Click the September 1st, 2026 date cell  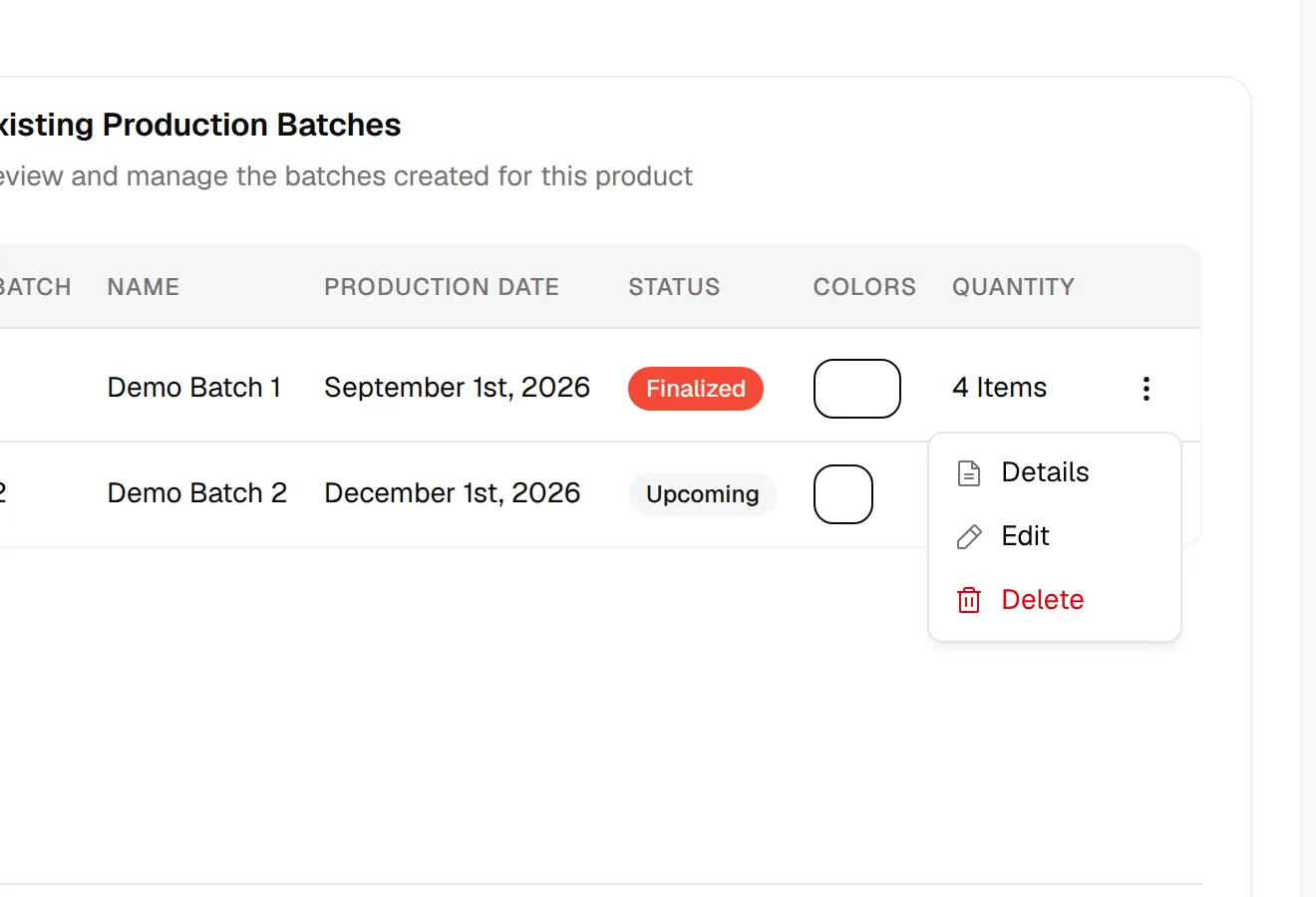click(x=458, y=388)
